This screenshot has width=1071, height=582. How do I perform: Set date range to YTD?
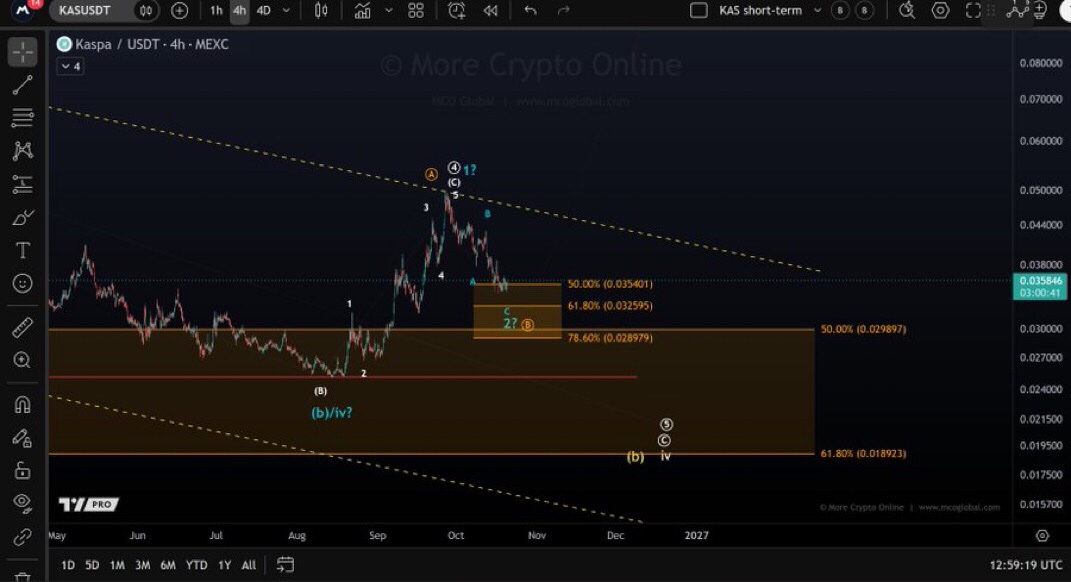197,565
